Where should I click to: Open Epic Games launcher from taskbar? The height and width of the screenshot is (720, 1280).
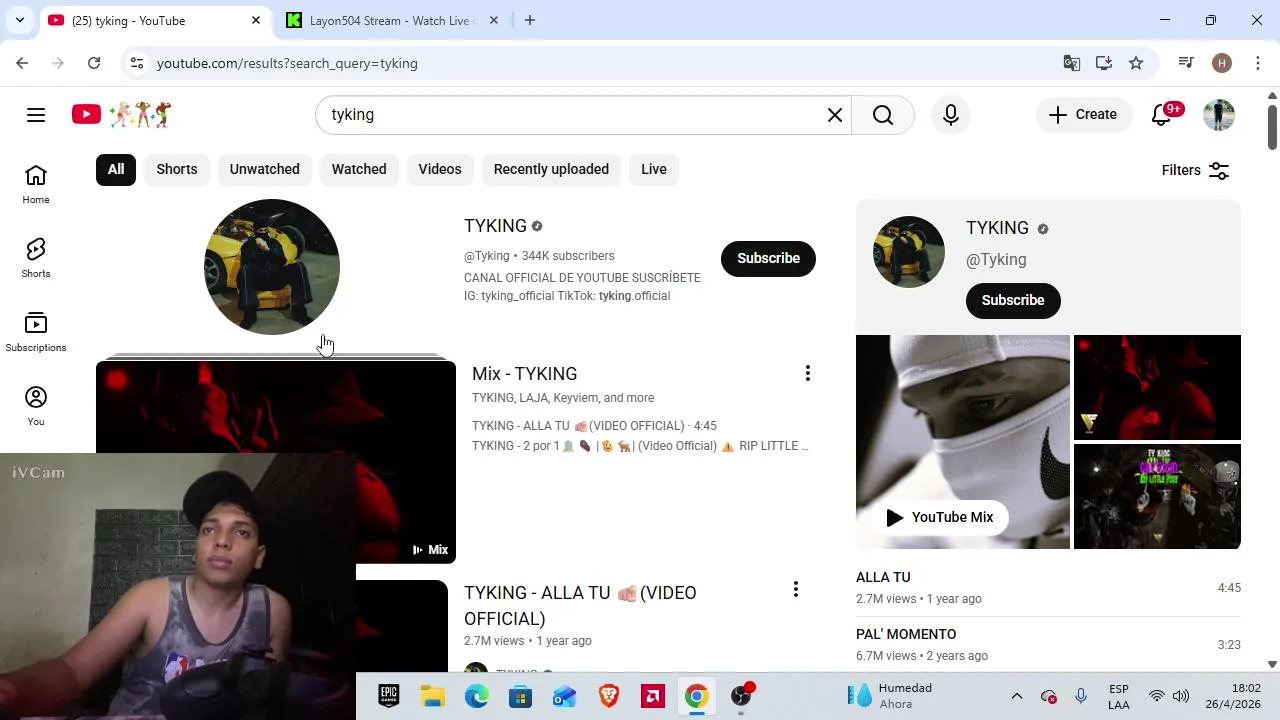click(x=389, y=696)
